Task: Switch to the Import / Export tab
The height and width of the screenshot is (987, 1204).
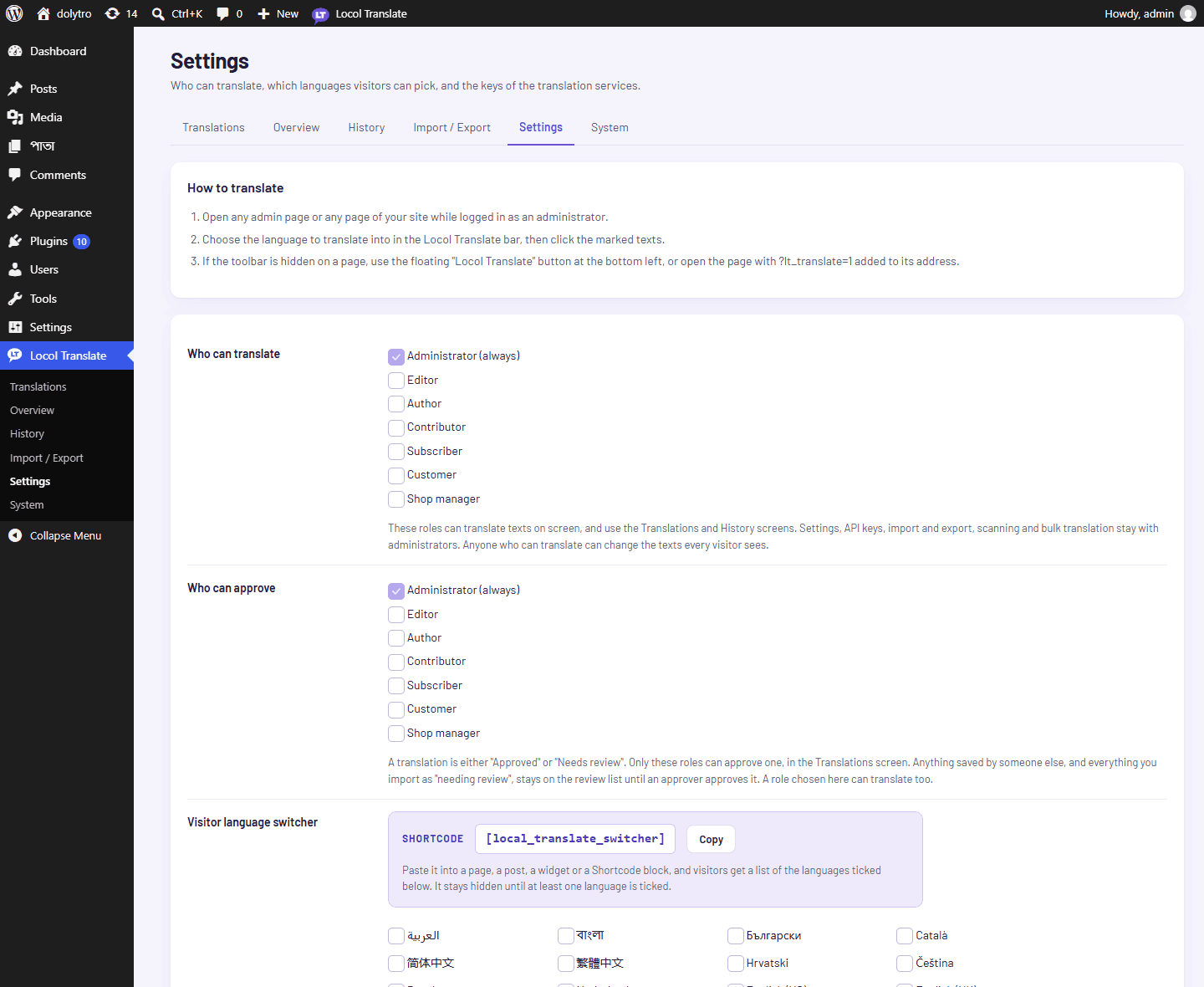Action: point(451,127)
